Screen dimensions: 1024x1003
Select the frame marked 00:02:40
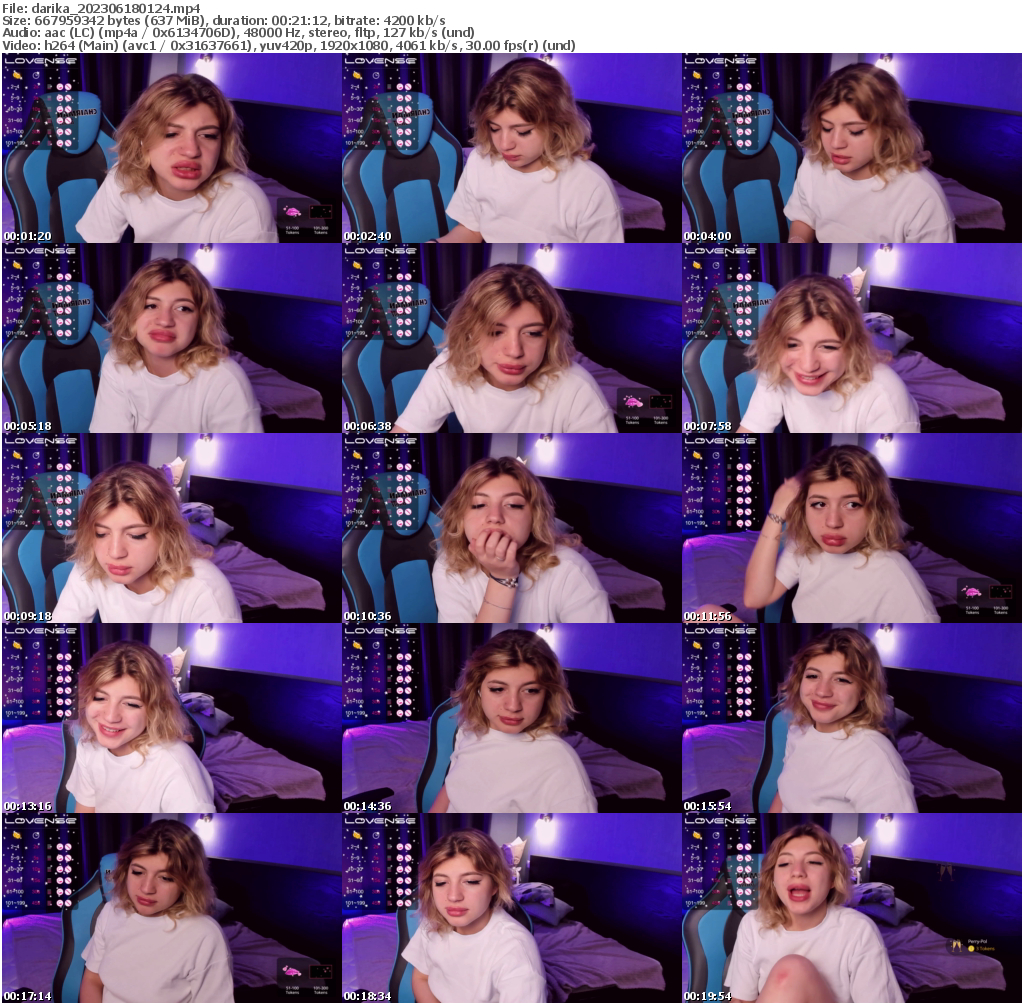coord(511,148)
